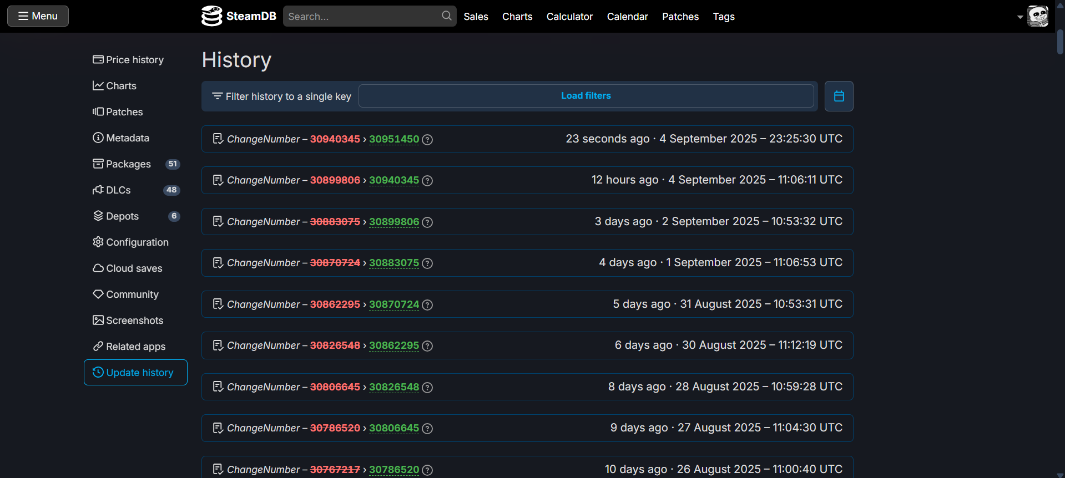The image size is (1065, 478).
Task: Click help icon beside change 30951450
Action: coord(428,139)
